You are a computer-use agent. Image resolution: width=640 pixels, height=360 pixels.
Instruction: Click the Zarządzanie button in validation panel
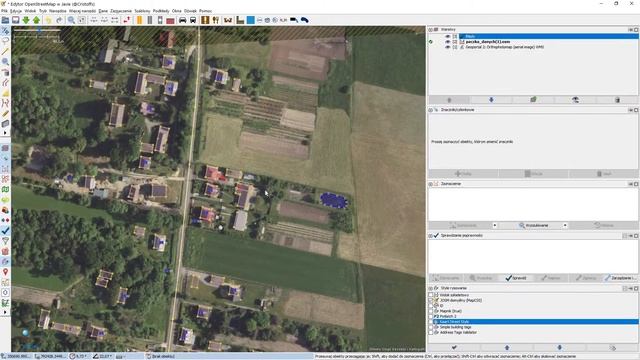(621, 278)
